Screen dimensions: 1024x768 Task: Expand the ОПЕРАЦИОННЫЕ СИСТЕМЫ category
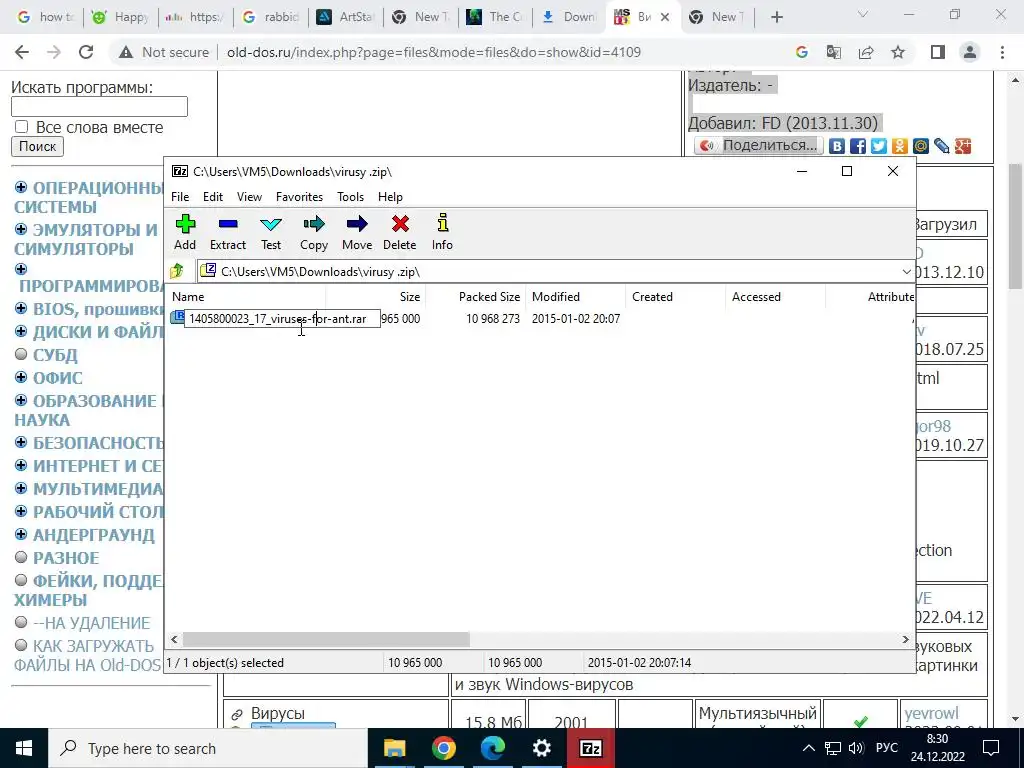21,187
